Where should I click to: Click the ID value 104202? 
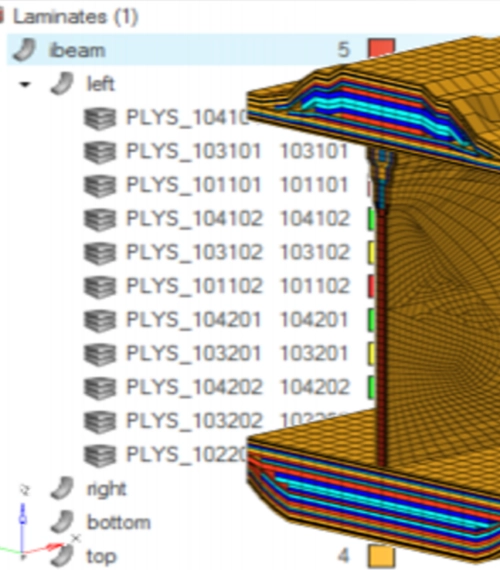[x=315, y=387]
